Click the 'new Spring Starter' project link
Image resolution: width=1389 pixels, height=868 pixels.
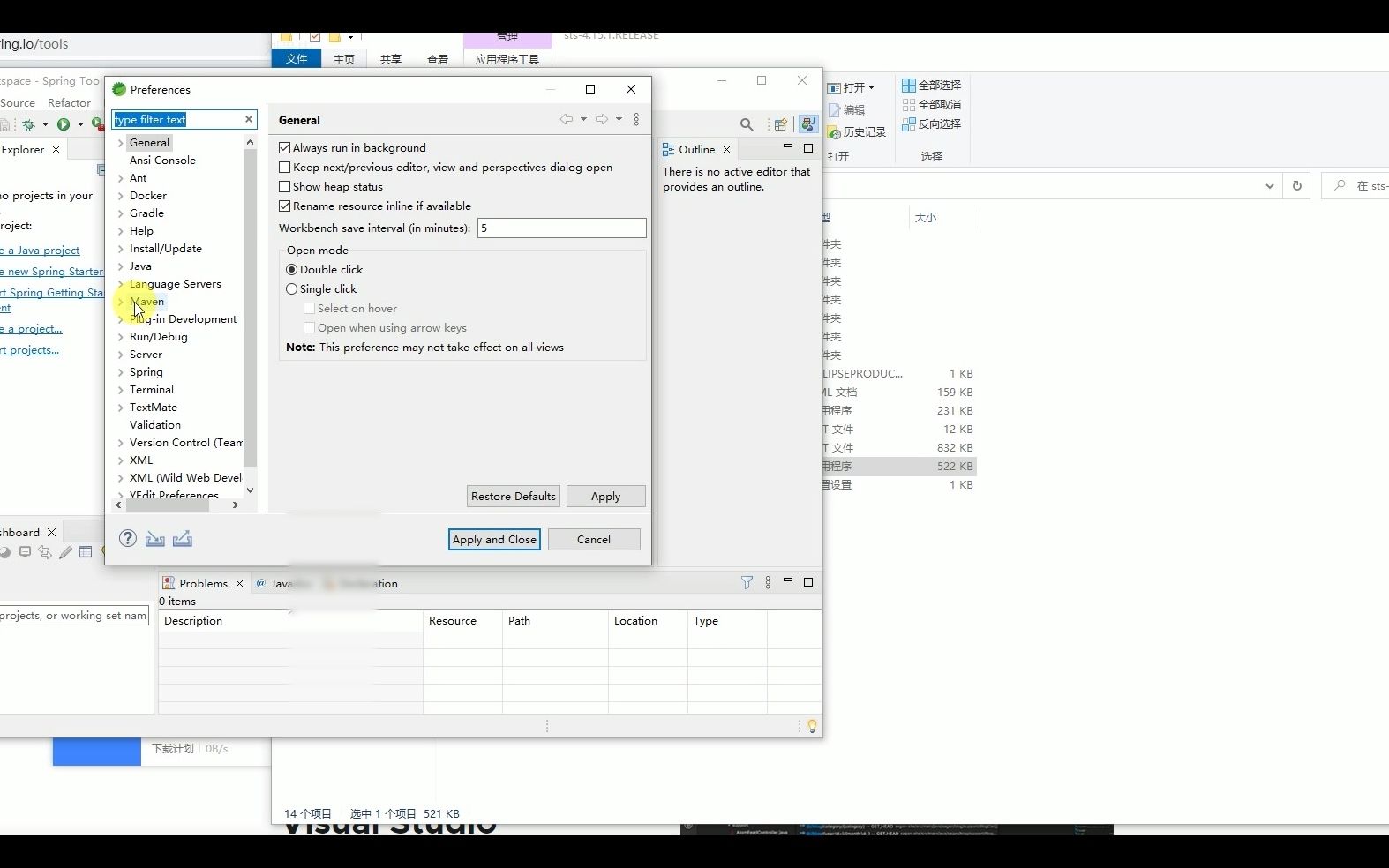tap(51, 271)
